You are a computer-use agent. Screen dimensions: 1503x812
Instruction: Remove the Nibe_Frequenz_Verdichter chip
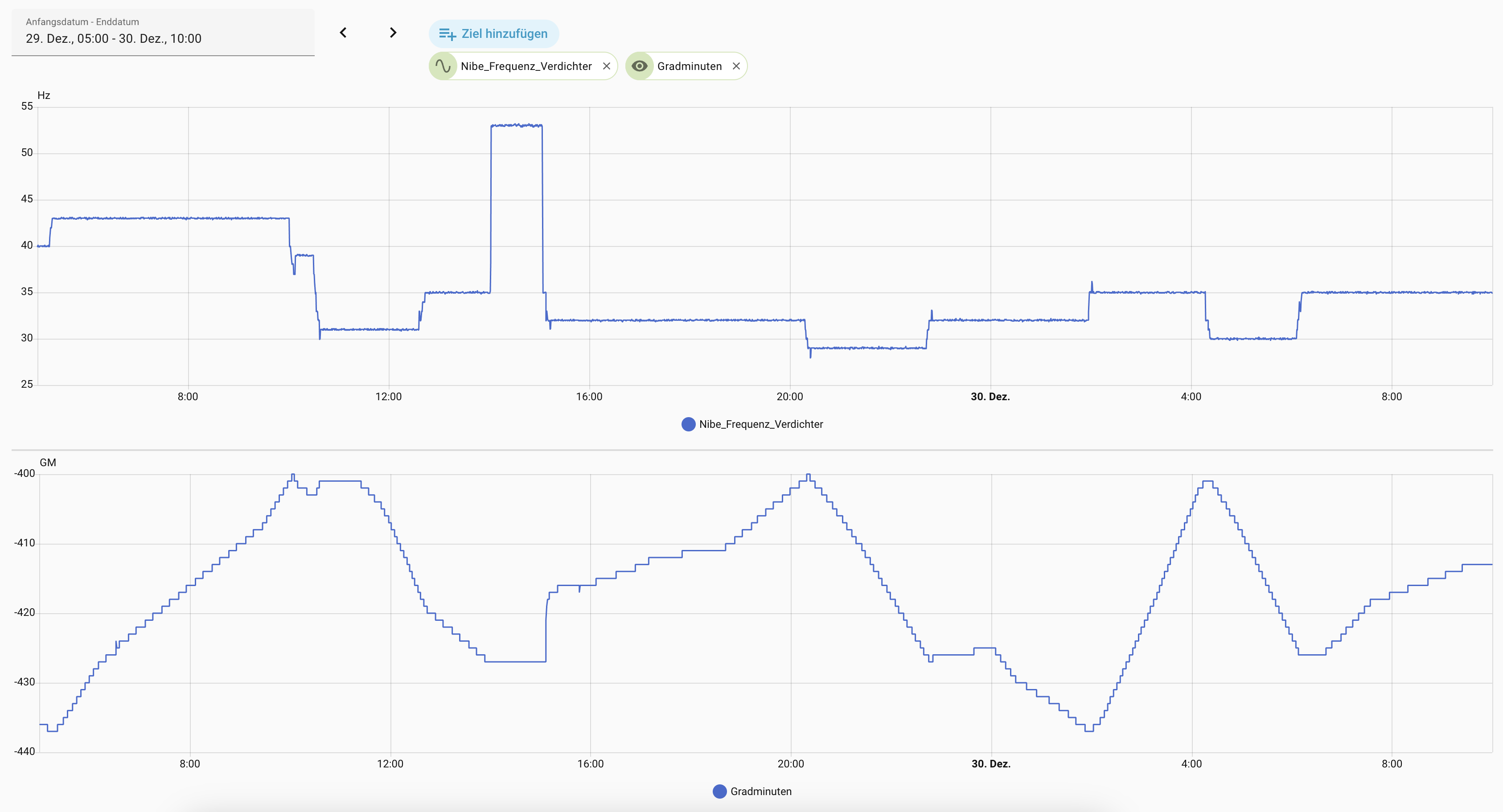tap(606, 66)
